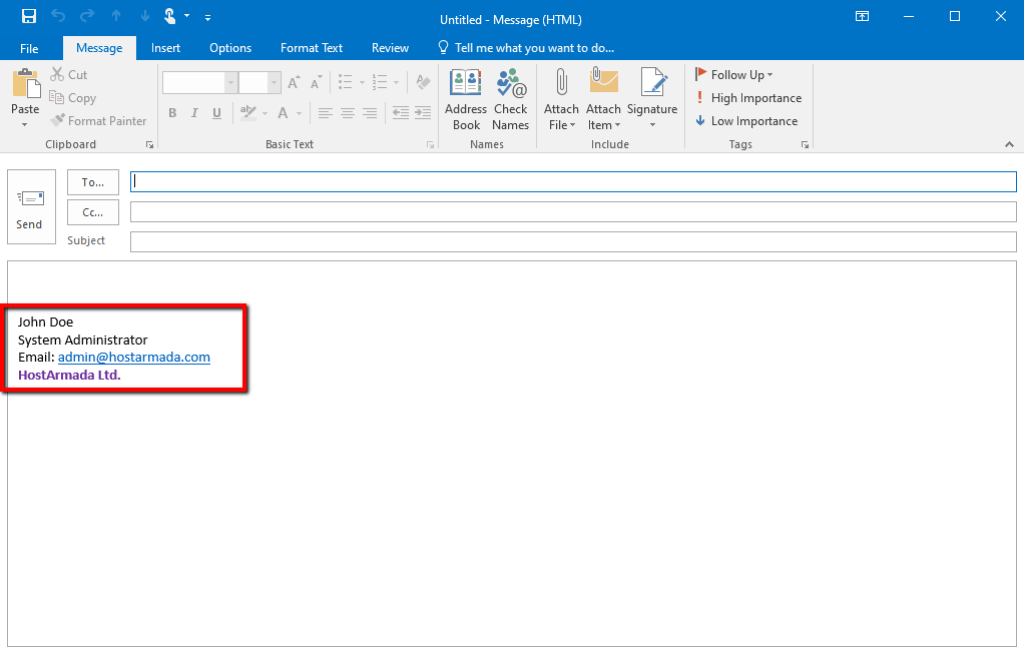Click the Check Names icon
Viewport: 1024px width, 655px height.
click(510, 97)
